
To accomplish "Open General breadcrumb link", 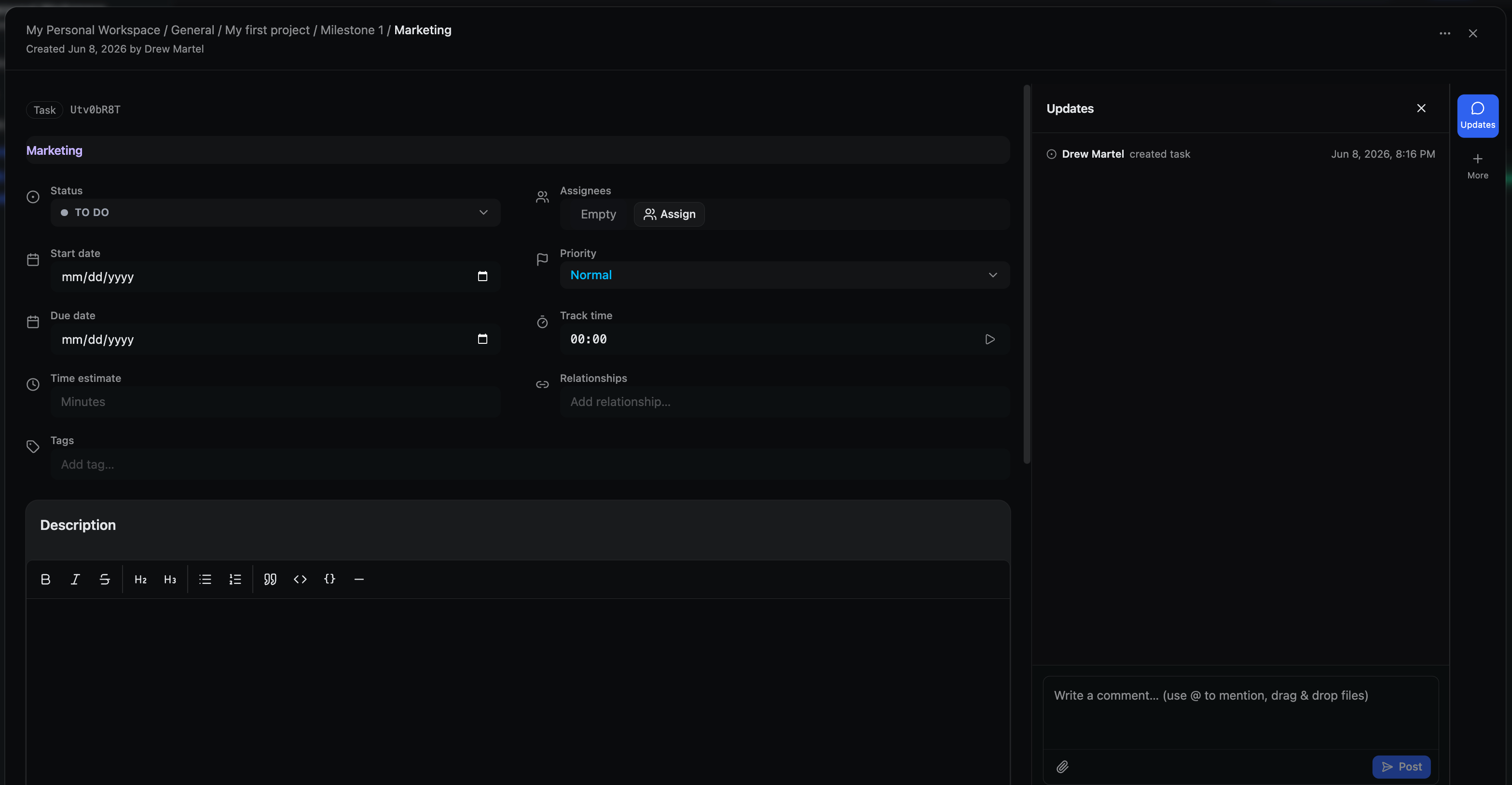I will [x=192, y=30].
